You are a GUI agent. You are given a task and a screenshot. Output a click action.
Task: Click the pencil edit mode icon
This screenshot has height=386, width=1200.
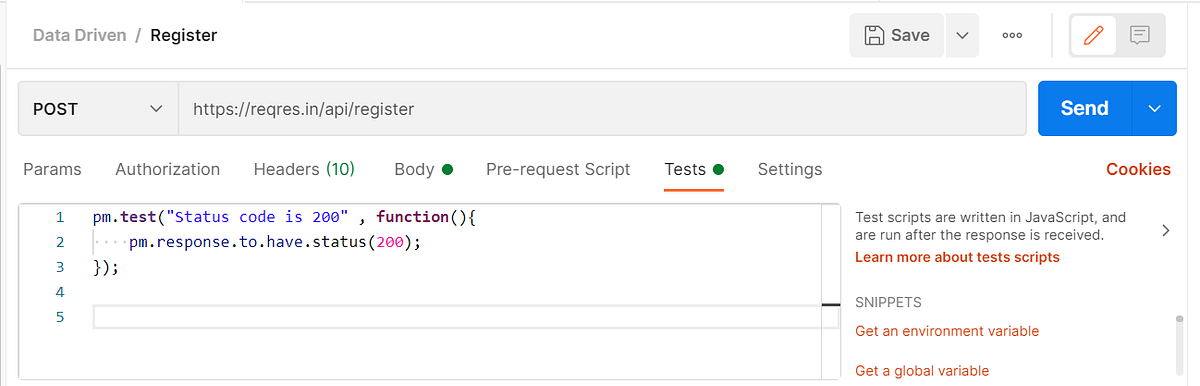(1094, 36)
